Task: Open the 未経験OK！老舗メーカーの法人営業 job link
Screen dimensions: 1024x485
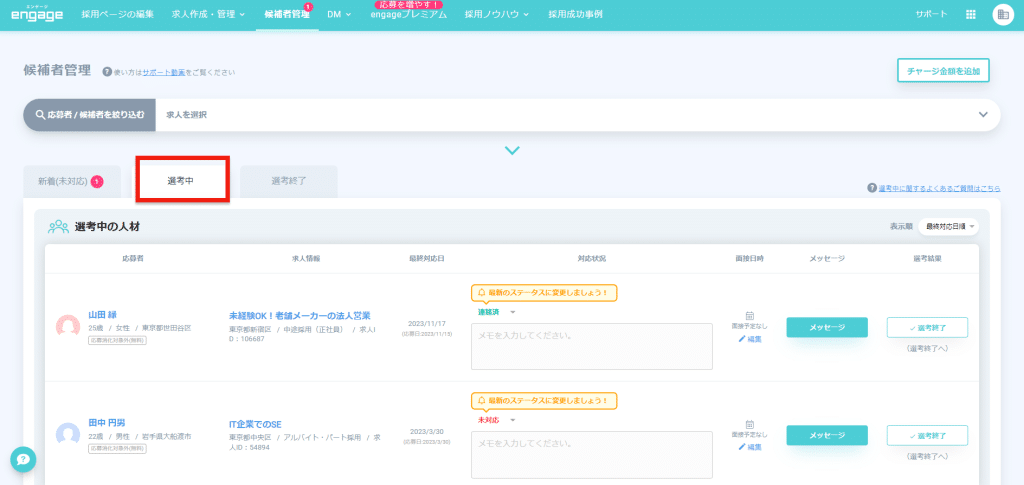Action: pyautogui.click(x=299, y=315)
